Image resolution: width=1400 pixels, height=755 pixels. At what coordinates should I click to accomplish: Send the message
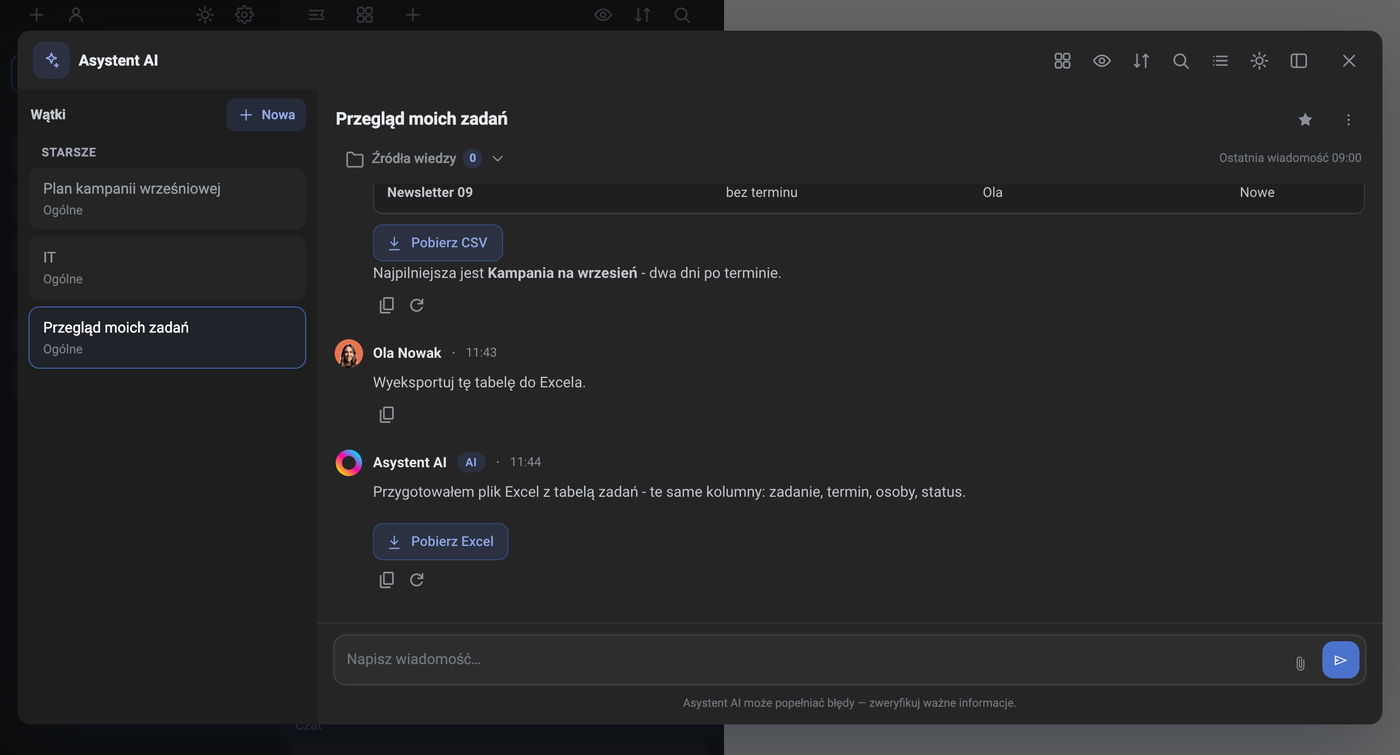coord(1341,660)
